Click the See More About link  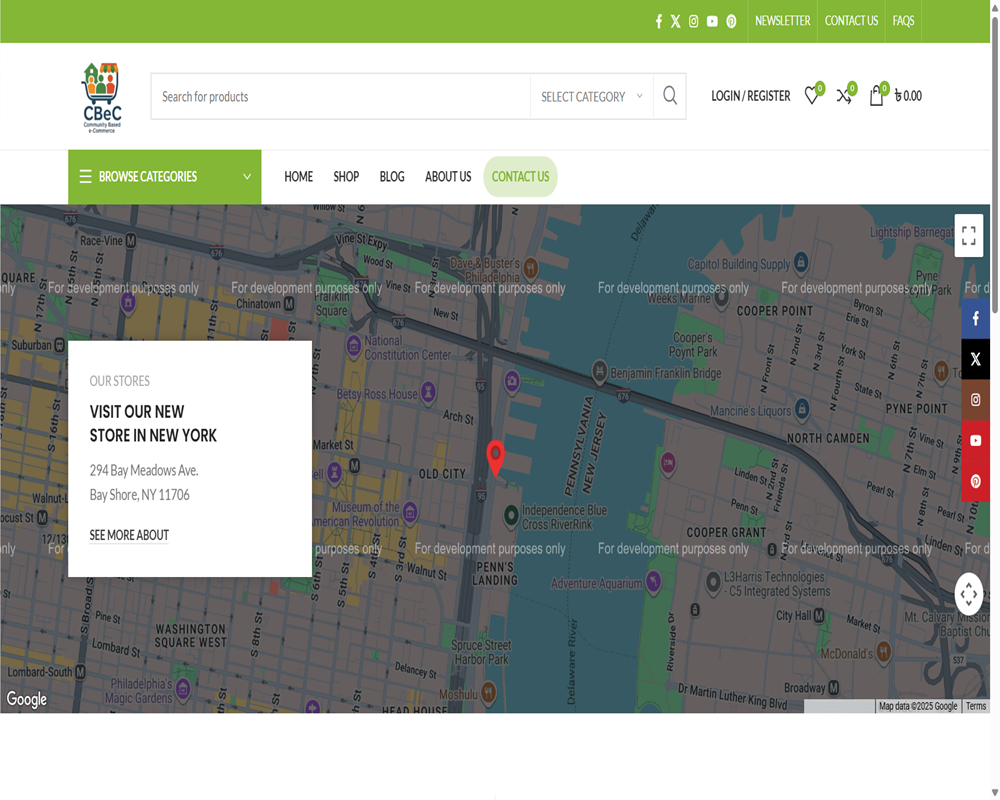tap(129, 535)
